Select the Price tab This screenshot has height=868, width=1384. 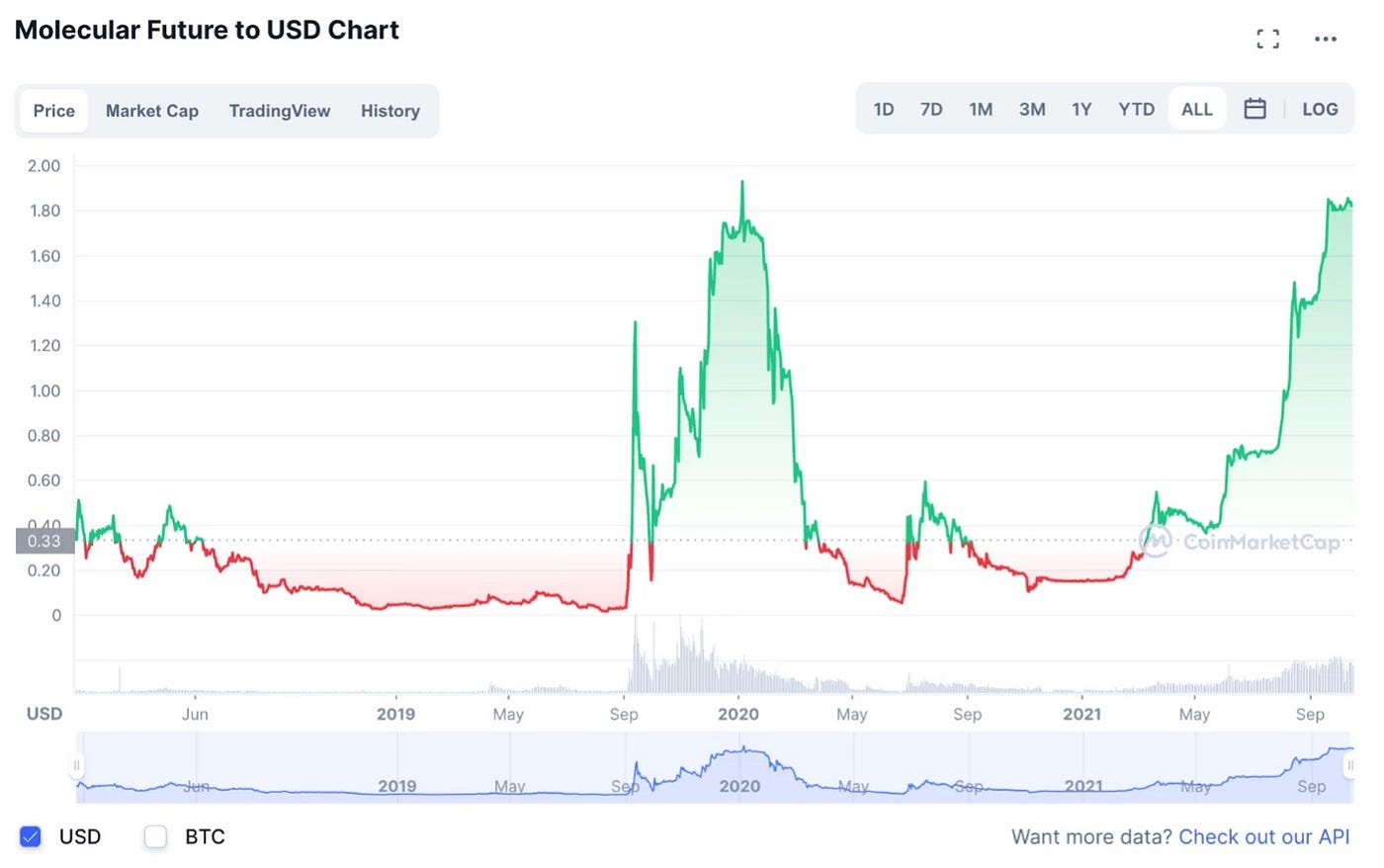(53, 111)
